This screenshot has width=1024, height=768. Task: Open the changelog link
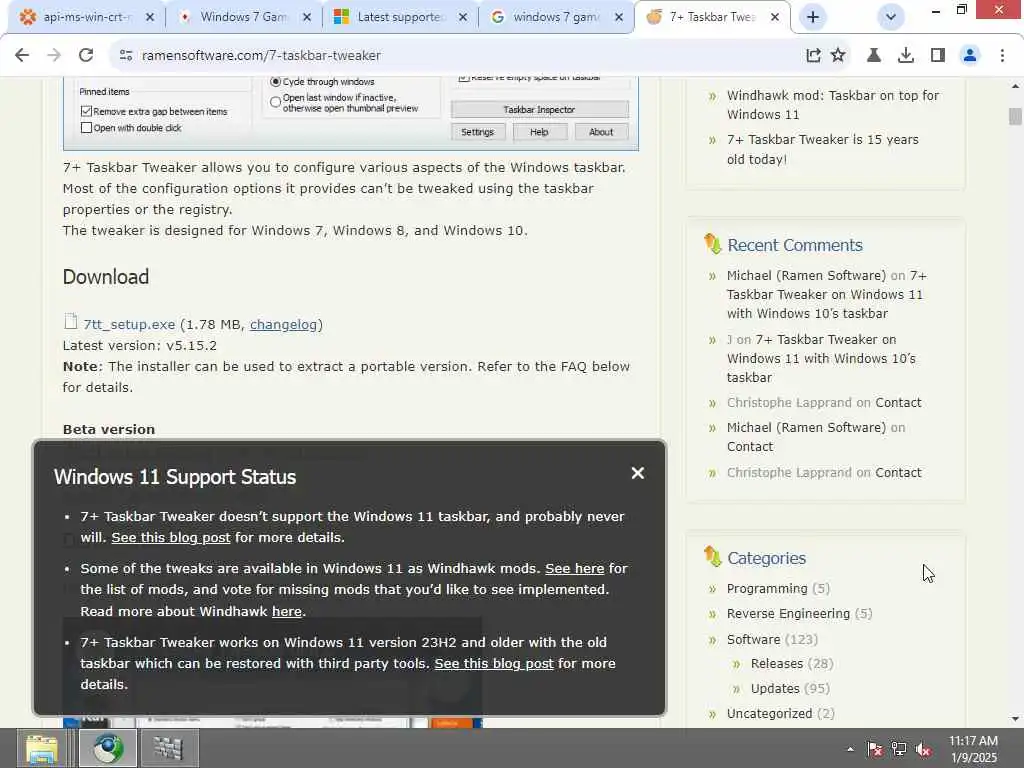click(x=283, y=325)
